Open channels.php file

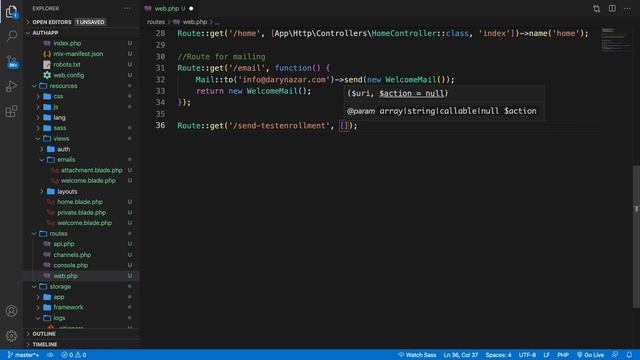click(x=72, y=255)
